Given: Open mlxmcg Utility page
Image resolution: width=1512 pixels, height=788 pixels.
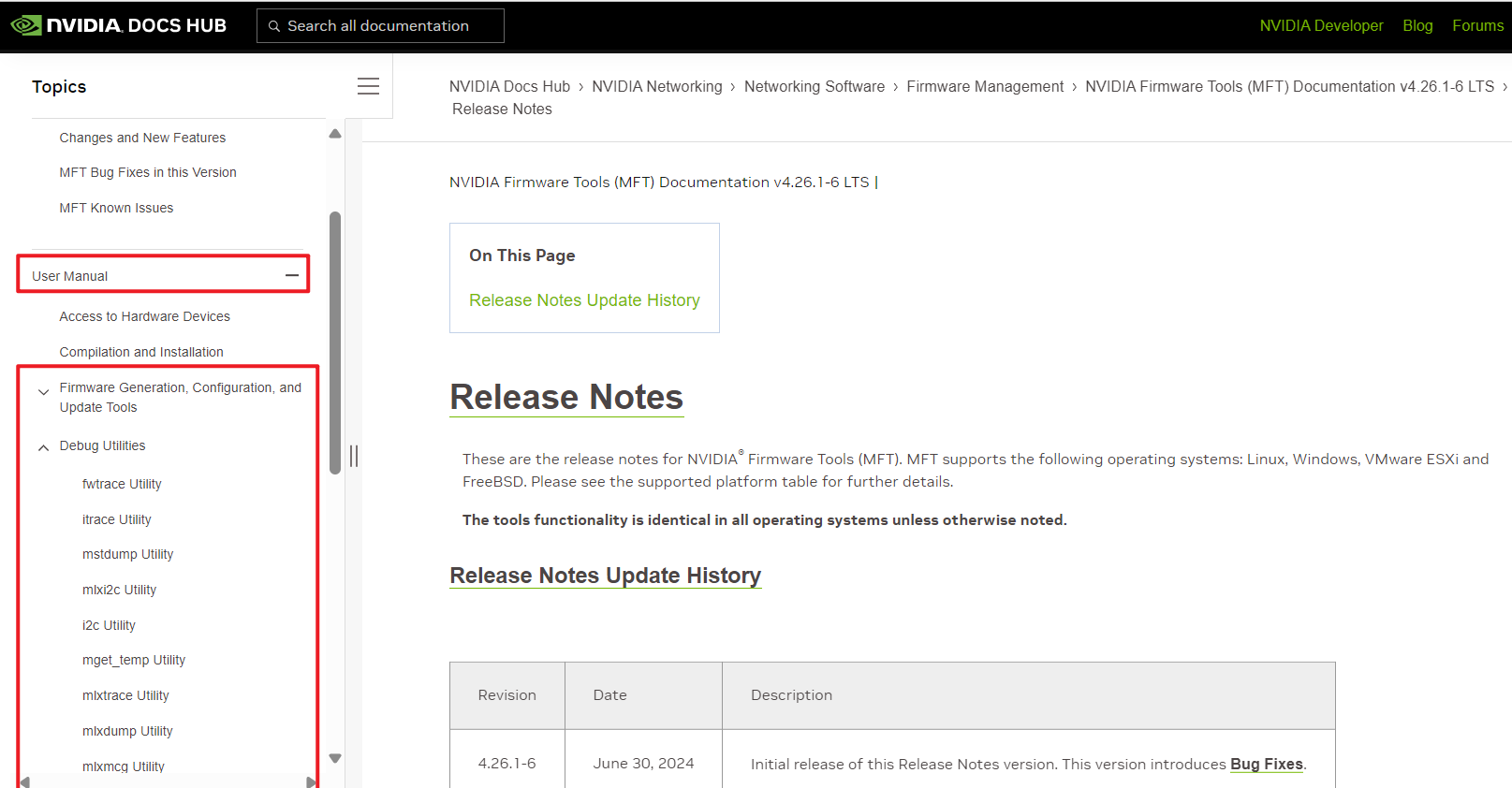Looking at the screenshot, I should coord(123,766).
